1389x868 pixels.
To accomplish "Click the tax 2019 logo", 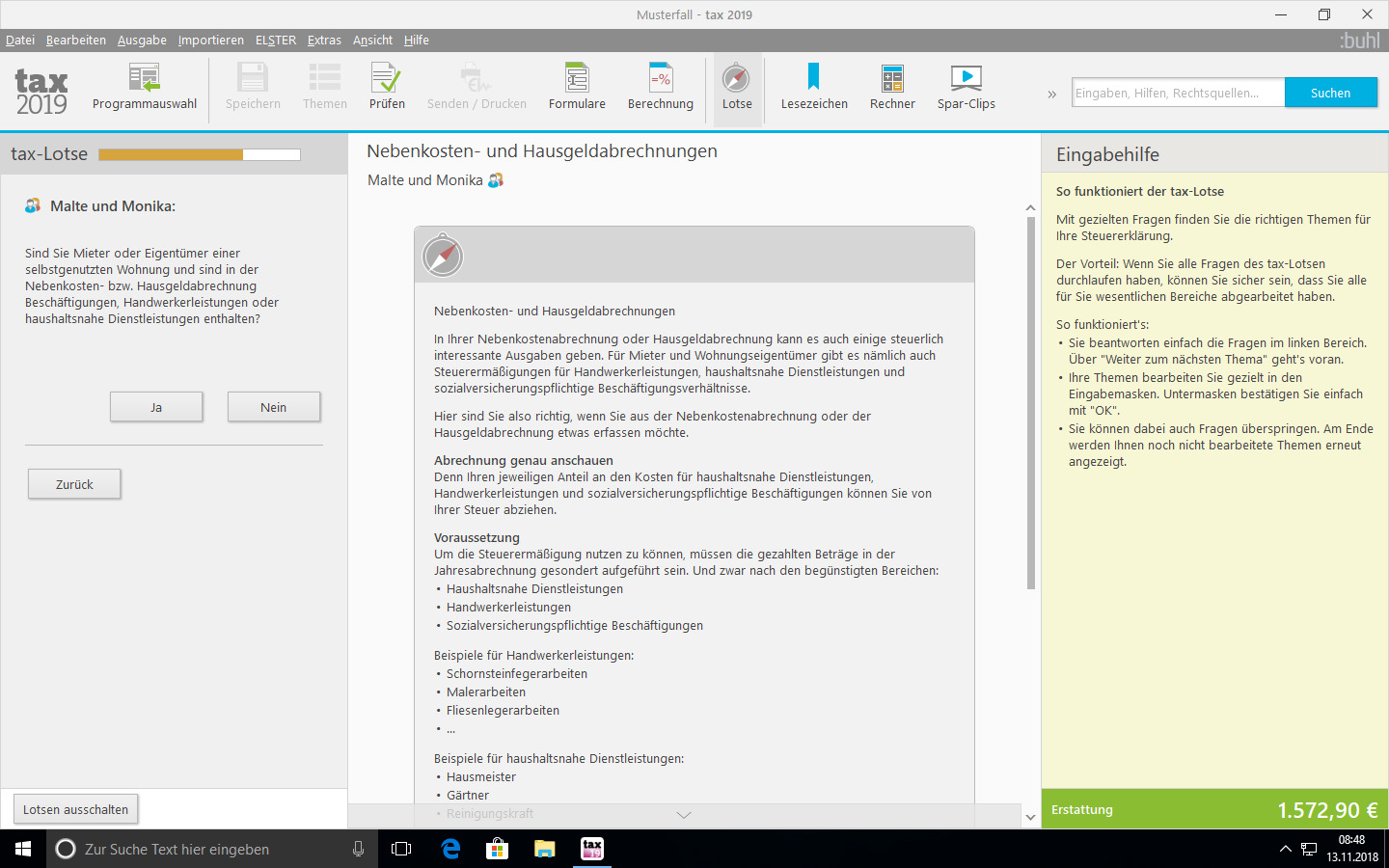I will click(41, 92).
